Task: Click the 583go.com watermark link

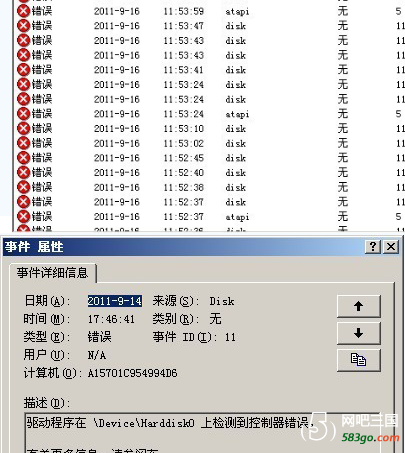Action: pyautogui.click(x=370, y=437)
